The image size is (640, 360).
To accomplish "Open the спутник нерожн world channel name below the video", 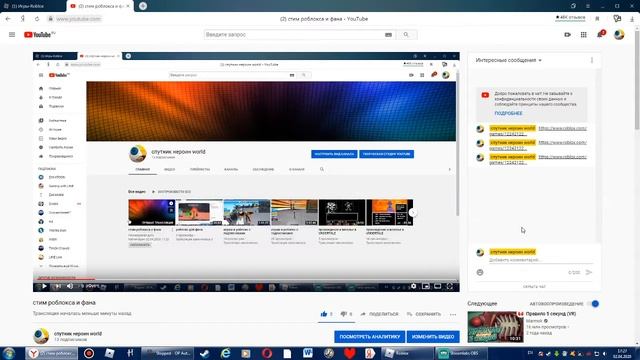I will [x=78, y=333].
